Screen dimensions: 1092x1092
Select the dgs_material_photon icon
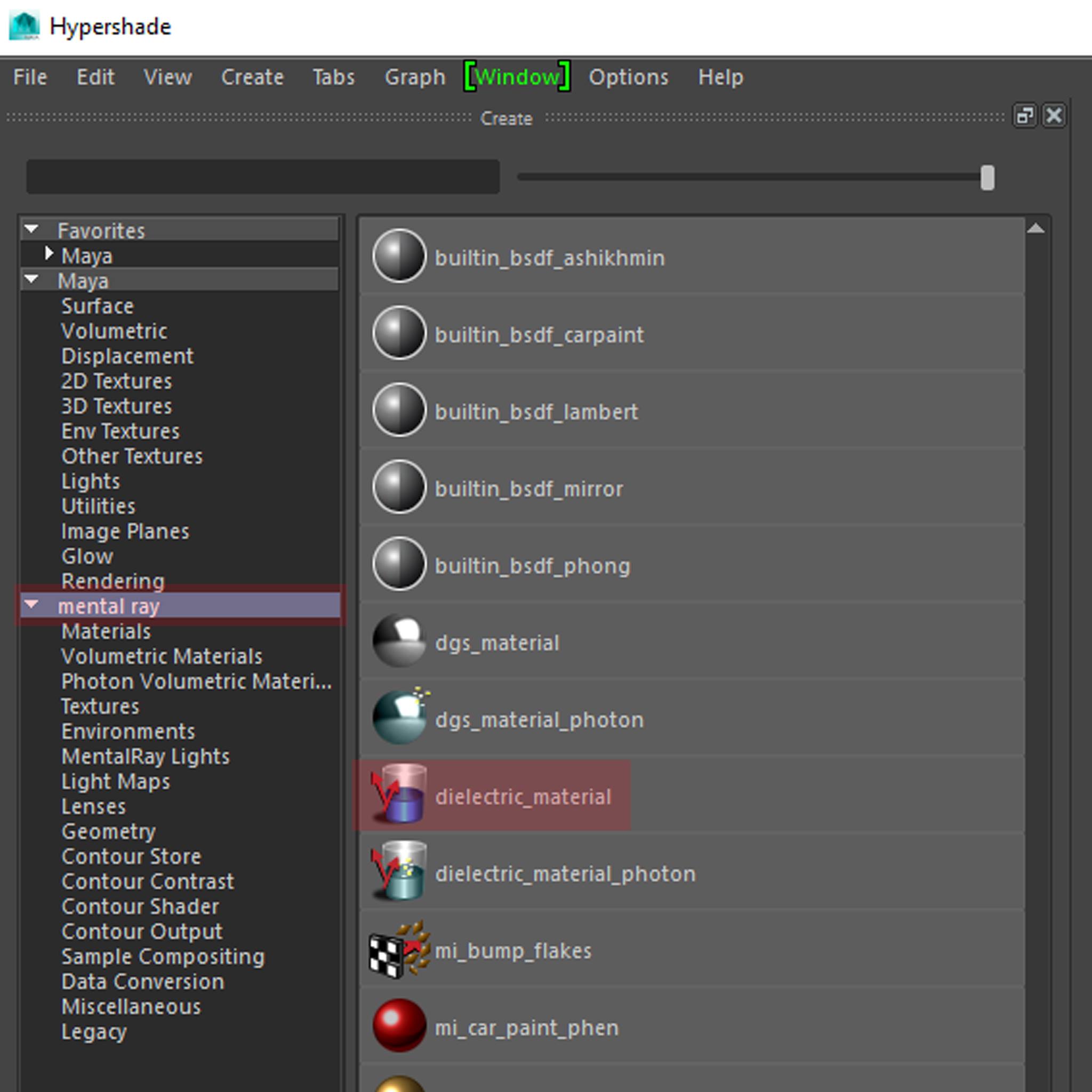click(x=399, y=718)
